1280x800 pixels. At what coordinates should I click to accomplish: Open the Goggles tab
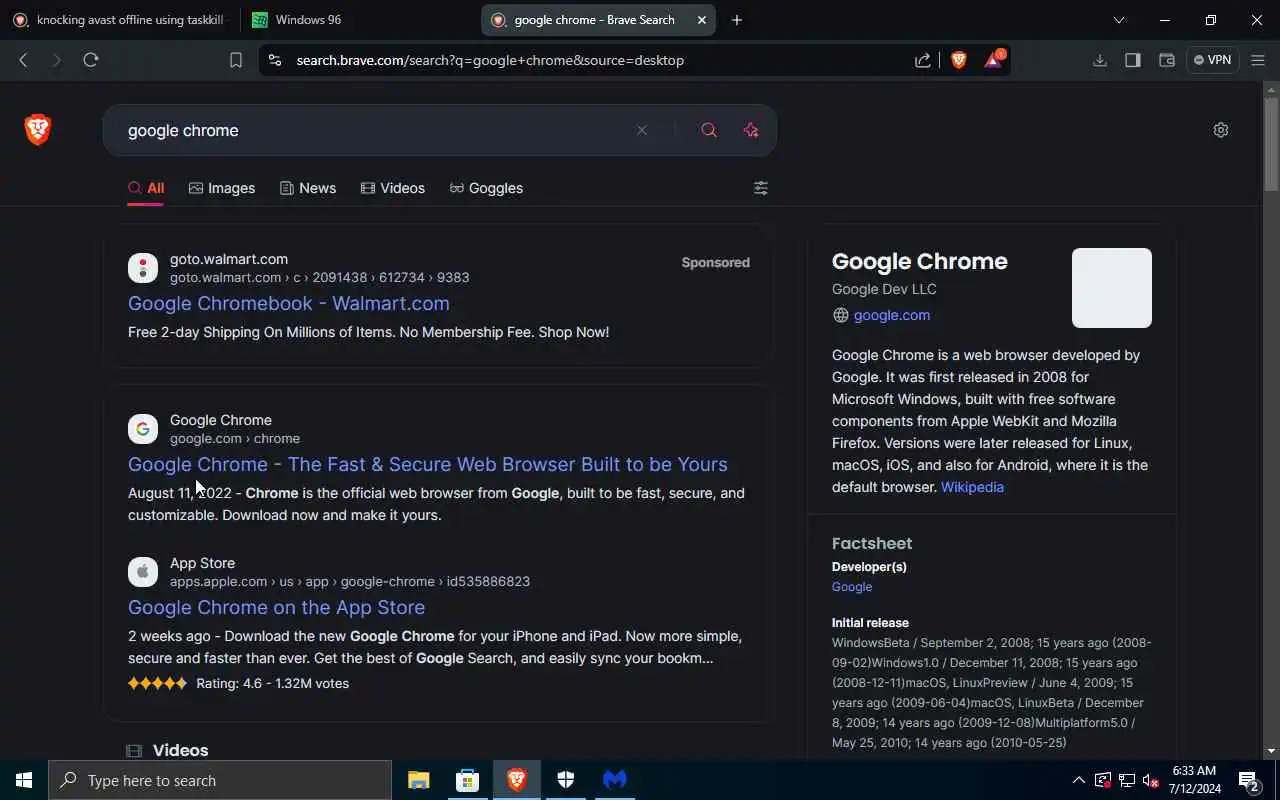pyautogui.click(x=486, y=188)
